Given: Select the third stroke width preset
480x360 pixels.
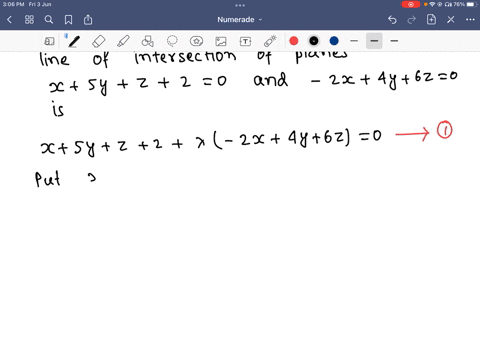Looking at the screenshot, I should click(394, 41).
